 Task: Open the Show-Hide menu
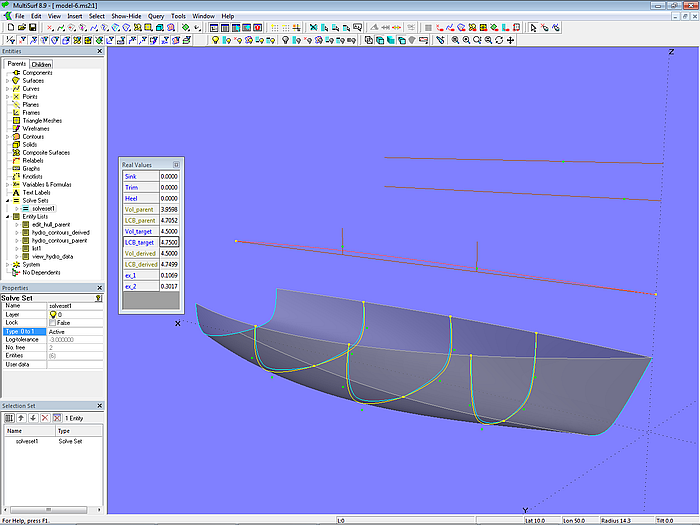[126, 17]
